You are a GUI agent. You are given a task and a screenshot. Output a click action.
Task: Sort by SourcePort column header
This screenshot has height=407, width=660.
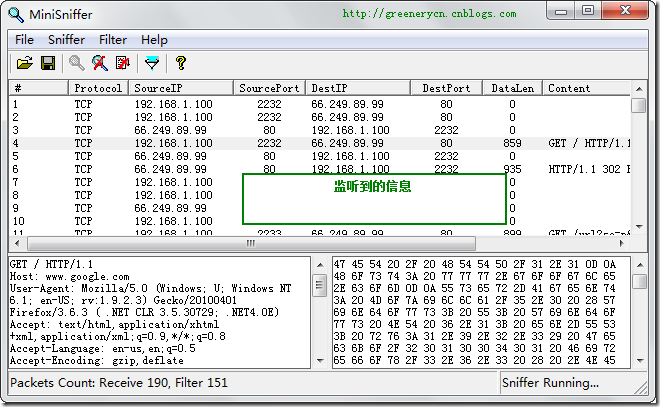pyautogui.click(x=269, y=88)
